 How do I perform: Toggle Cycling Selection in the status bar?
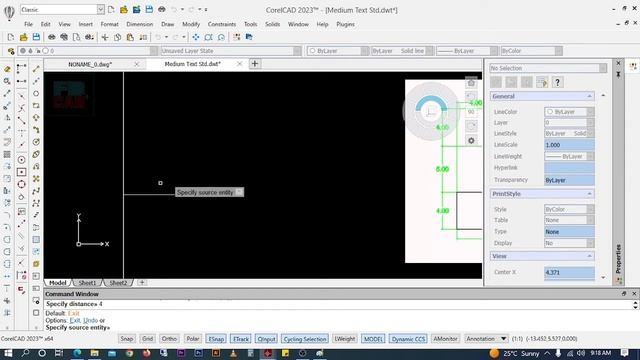coord(304,339)
